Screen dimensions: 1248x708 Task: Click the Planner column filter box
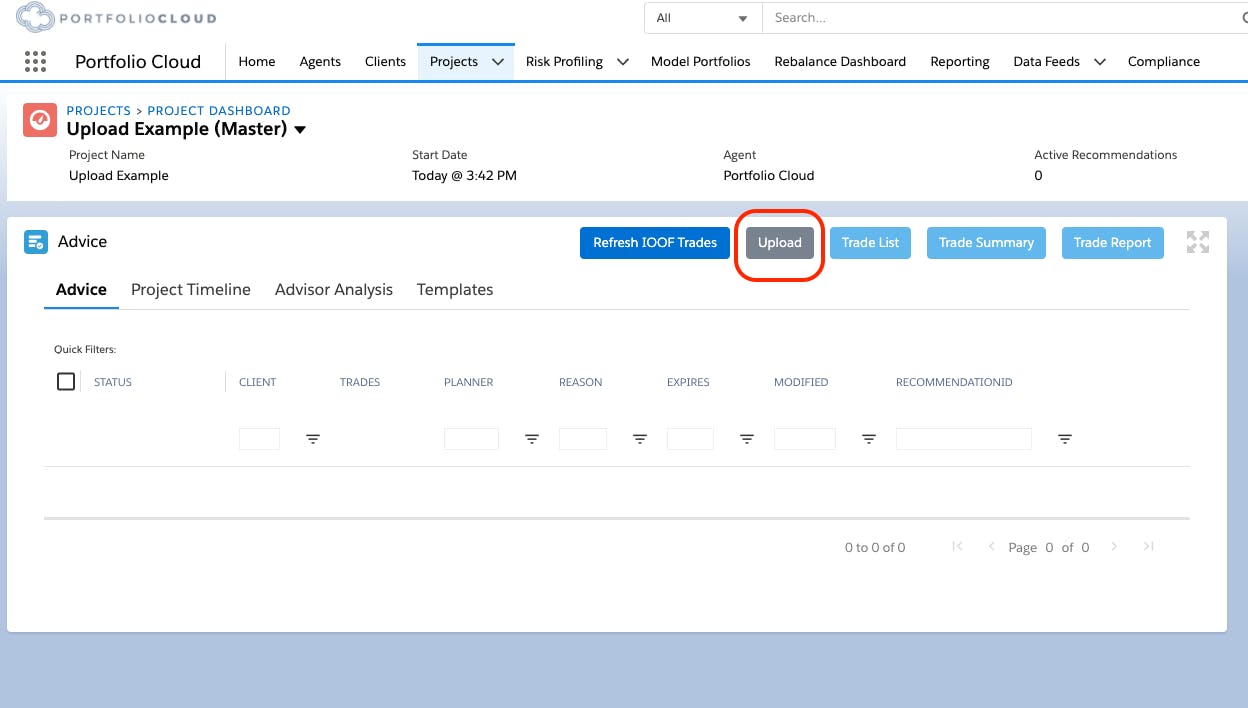(471, 439)
